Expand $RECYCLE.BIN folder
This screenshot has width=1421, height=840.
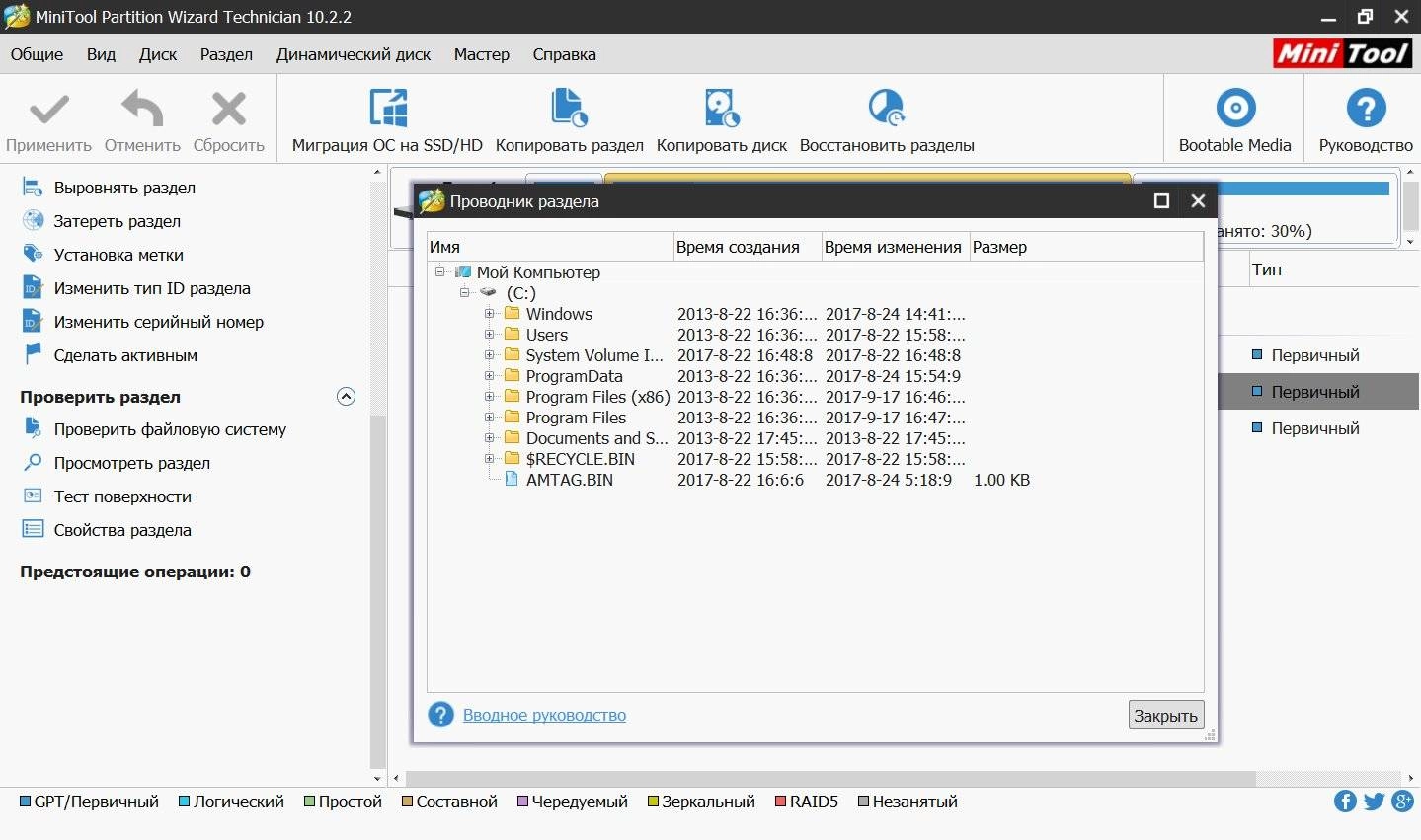[x=489, y=459]
